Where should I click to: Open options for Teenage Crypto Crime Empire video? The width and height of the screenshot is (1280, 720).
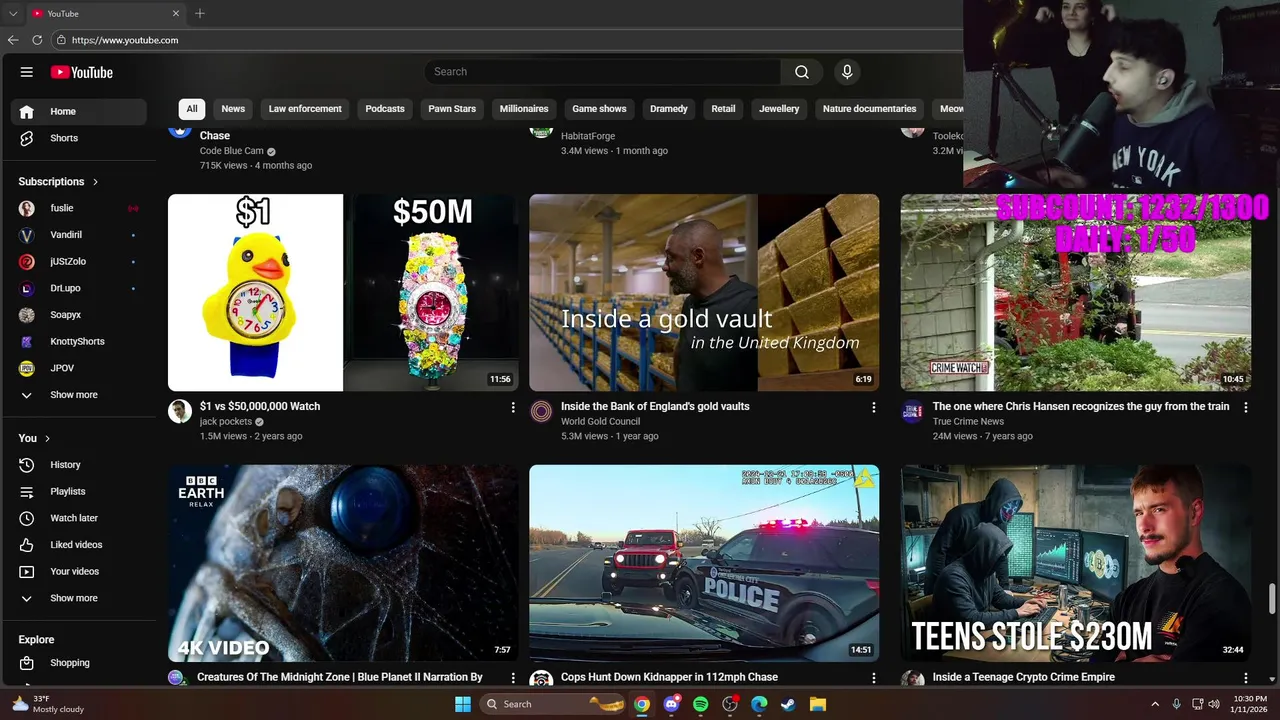coord(1245,677)
